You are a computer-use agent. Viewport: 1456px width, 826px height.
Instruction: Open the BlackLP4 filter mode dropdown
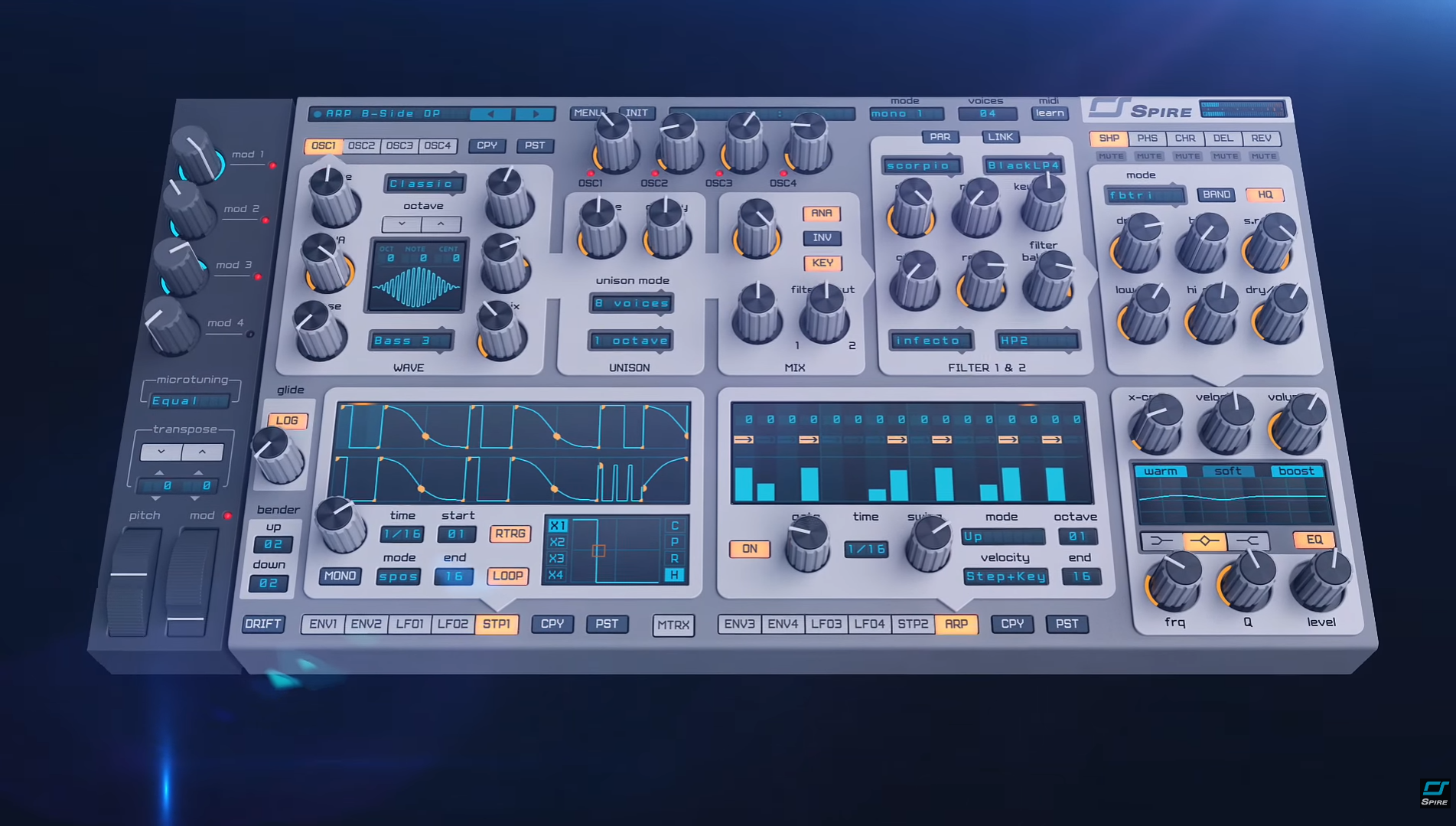pos(1023,165)
